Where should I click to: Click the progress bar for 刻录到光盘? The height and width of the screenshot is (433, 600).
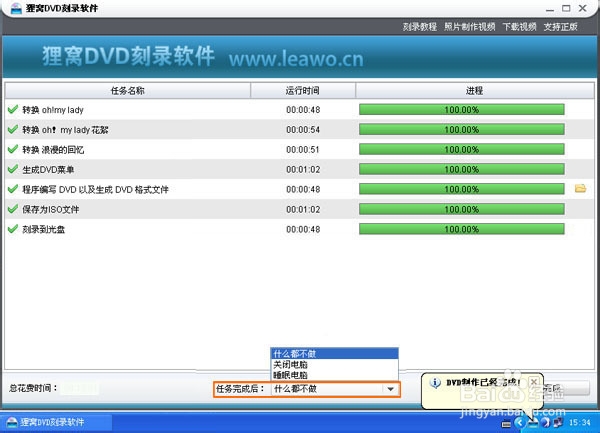click(461, 229)
